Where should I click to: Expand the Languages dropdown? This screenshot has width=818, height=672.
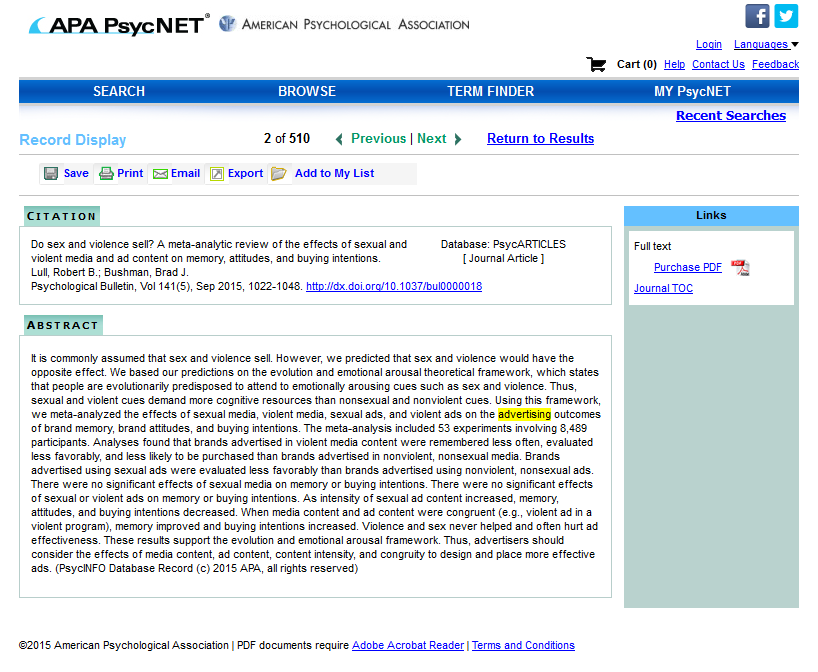(766, 44)
